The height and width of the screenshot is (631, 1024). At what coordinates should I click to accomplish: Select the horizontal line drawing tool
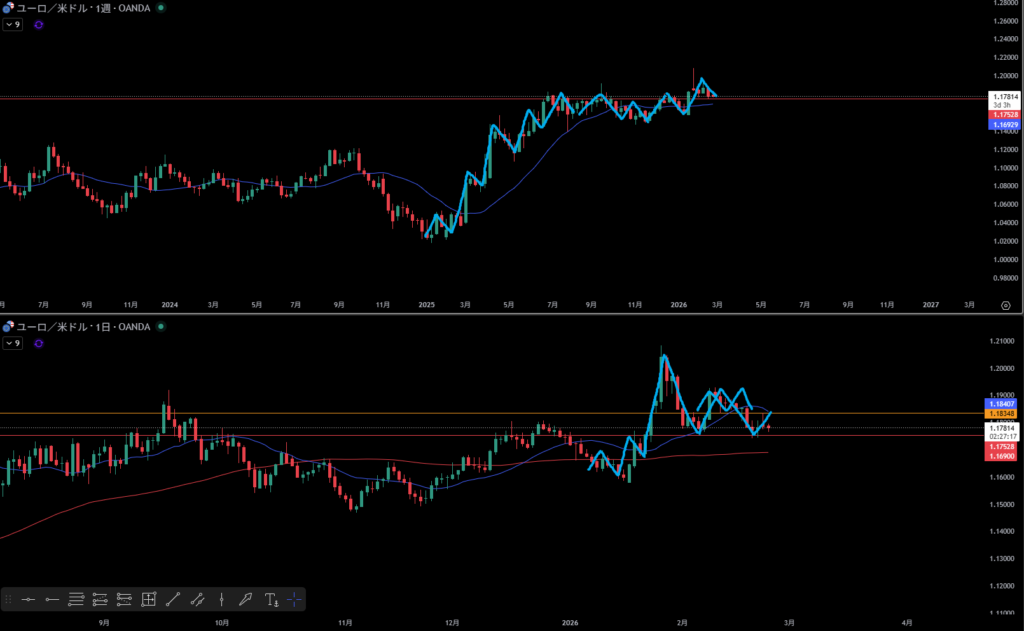coord(28,599)
